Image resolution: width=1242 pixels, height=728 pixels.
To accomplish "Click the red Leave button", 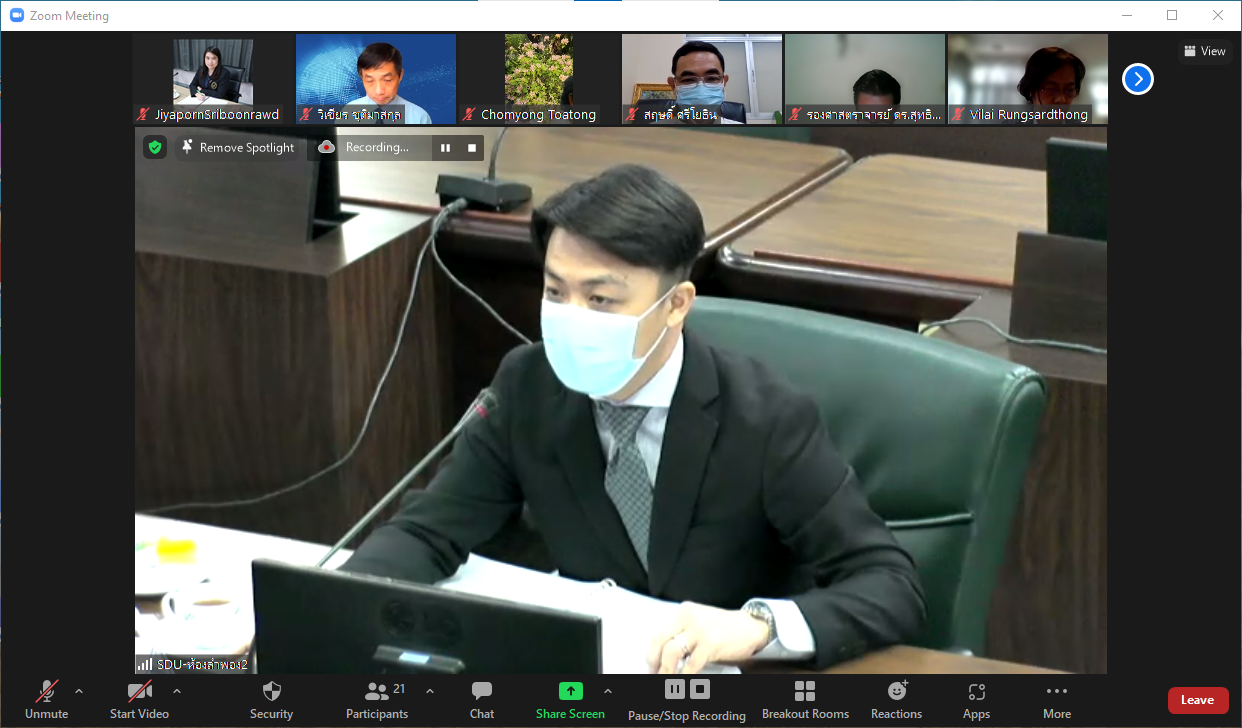I will 1197,700.
